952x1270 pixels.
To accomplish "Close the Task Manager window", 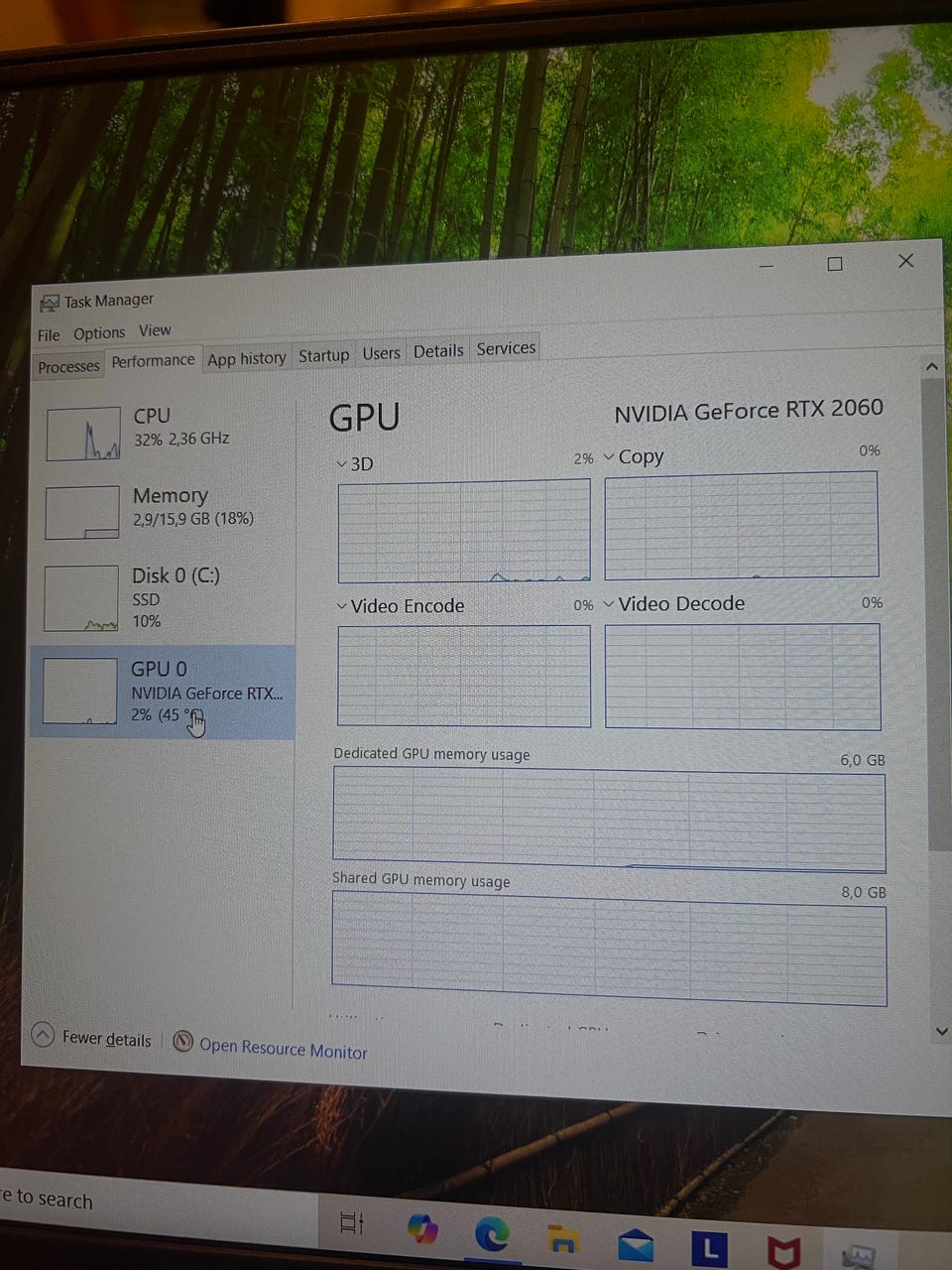I will (x=905, y=261).
